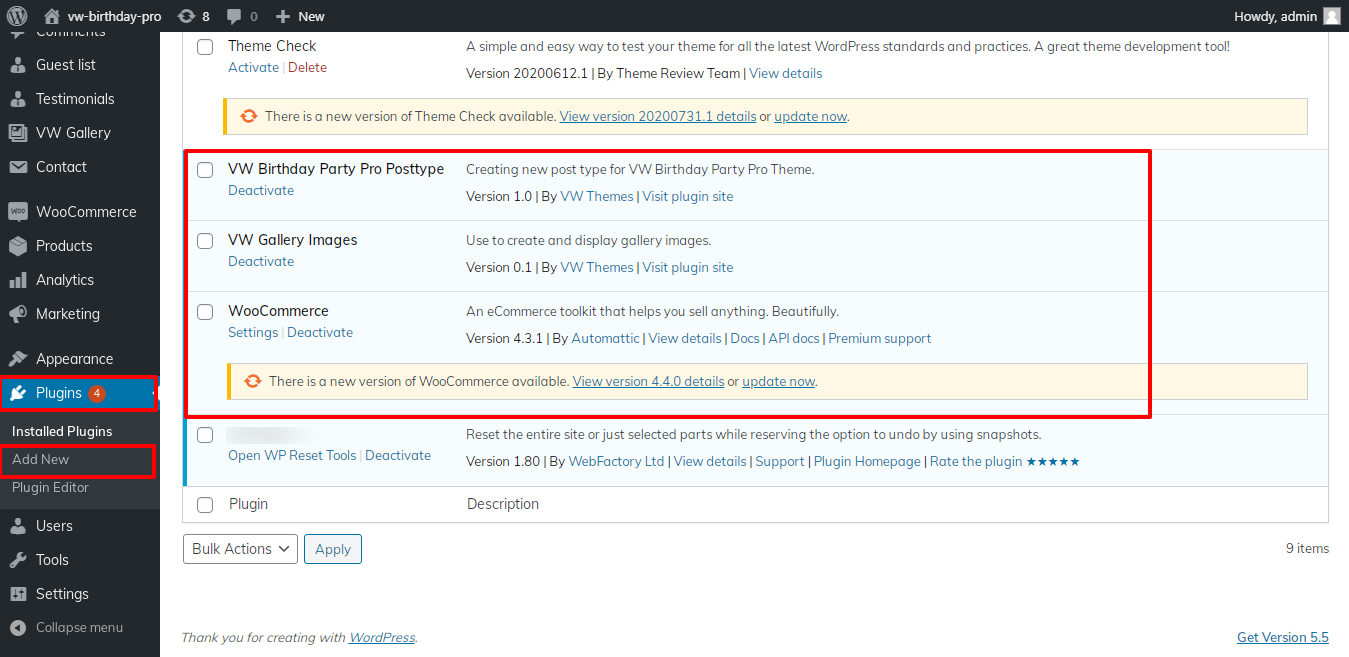Open the Bulk Actions dropdown
1349x657 pixels.
pyautogui.click(x=240, y=549)
